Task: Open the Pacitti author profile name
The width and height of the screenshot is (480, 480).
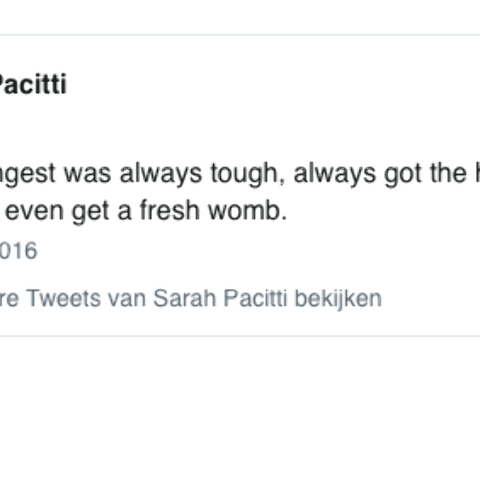Action: 33,84
